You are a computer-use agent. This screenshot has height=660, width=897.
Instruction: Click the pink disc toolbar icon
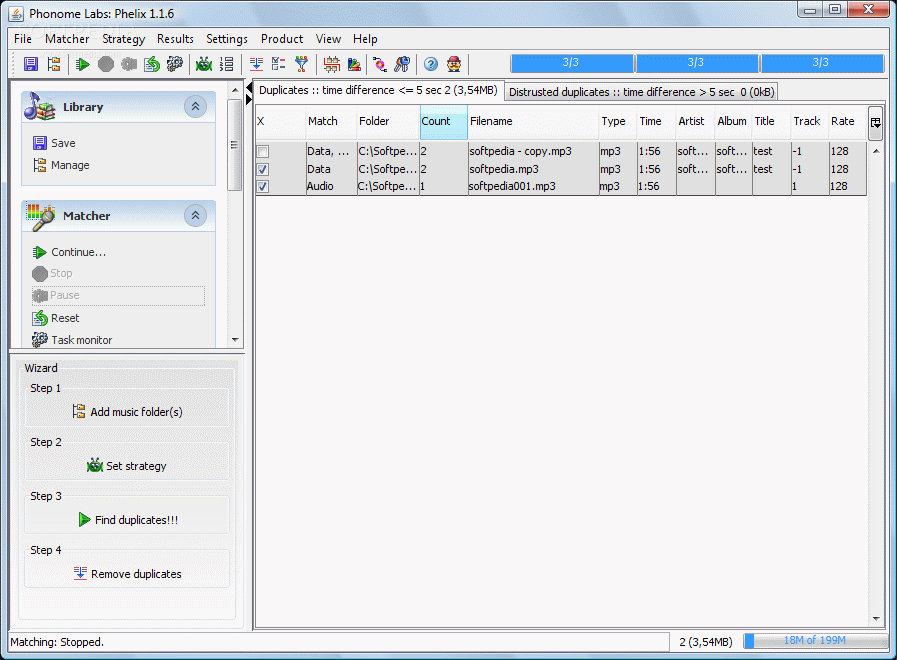(380, 64)
